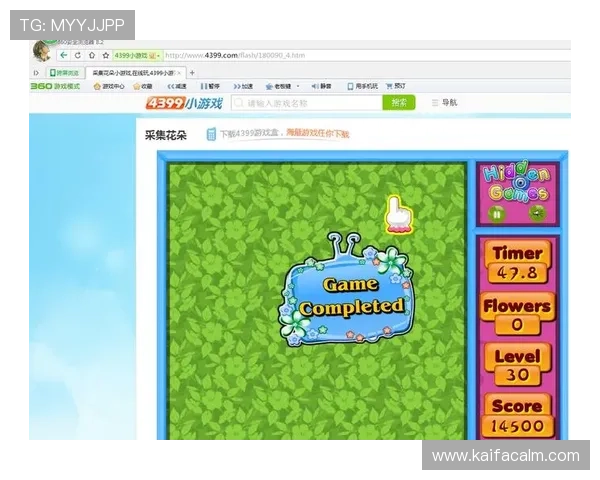Click the 360 游戏模式 toolbar item

click(x=55, y=87)
